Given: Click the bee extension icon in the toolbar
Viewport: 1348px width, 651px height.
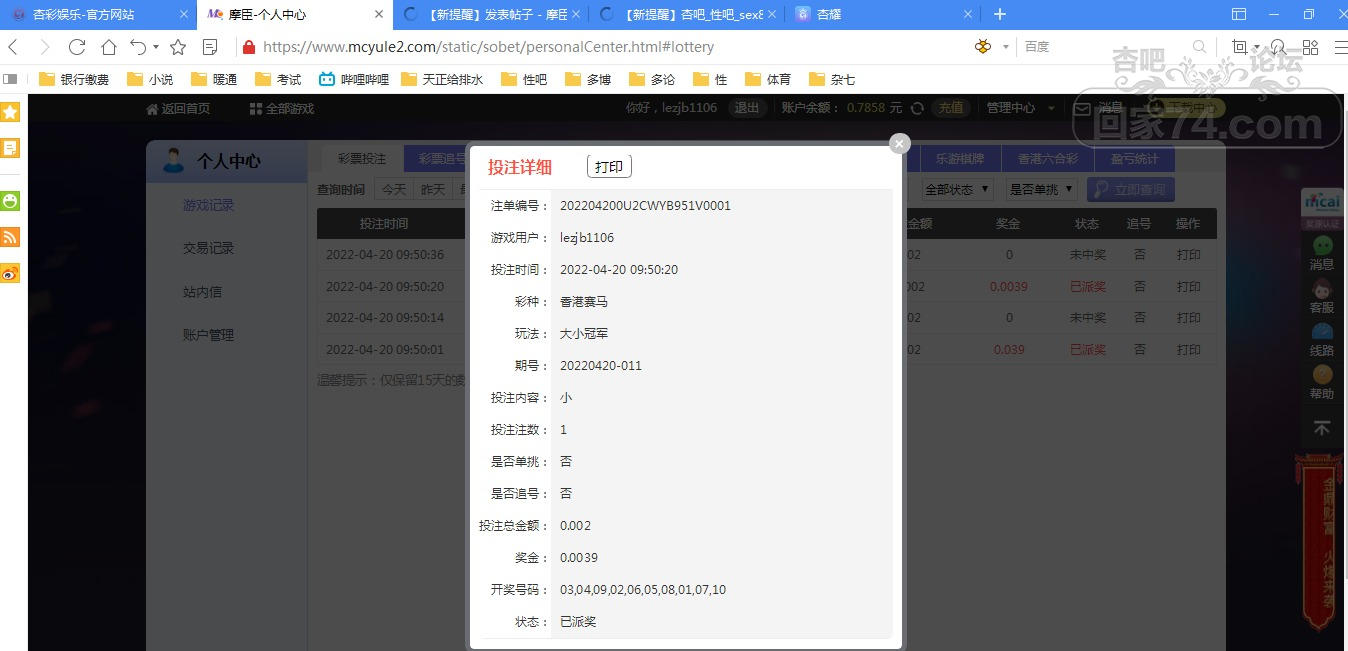Looking at the screenshot, I should click(983, 47).
